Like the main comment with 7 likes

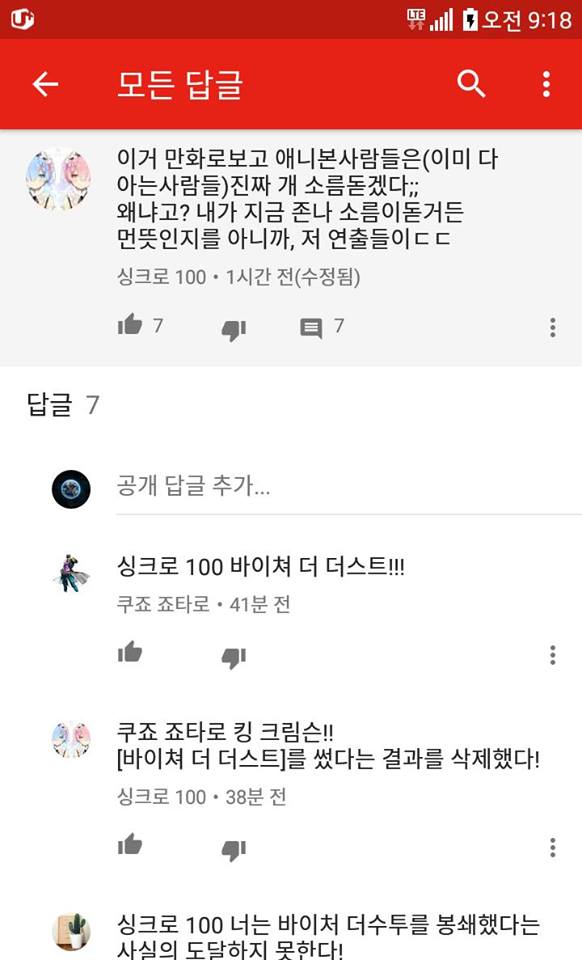(130, 324)
